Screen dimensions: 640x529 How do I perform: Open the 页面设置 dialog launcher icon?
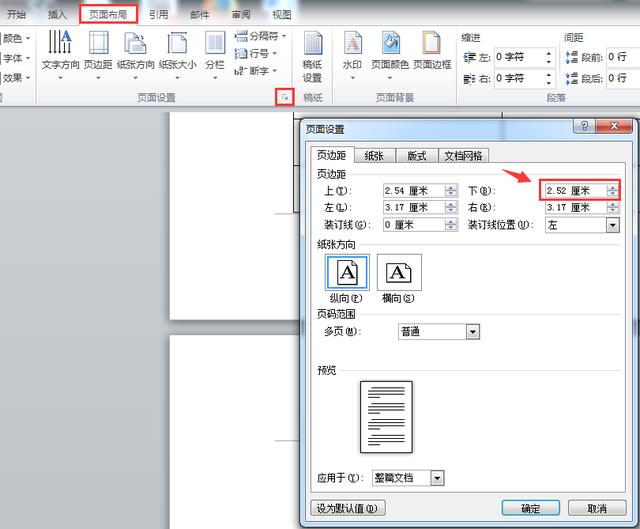pyautogui.click(x=284, y=97)
